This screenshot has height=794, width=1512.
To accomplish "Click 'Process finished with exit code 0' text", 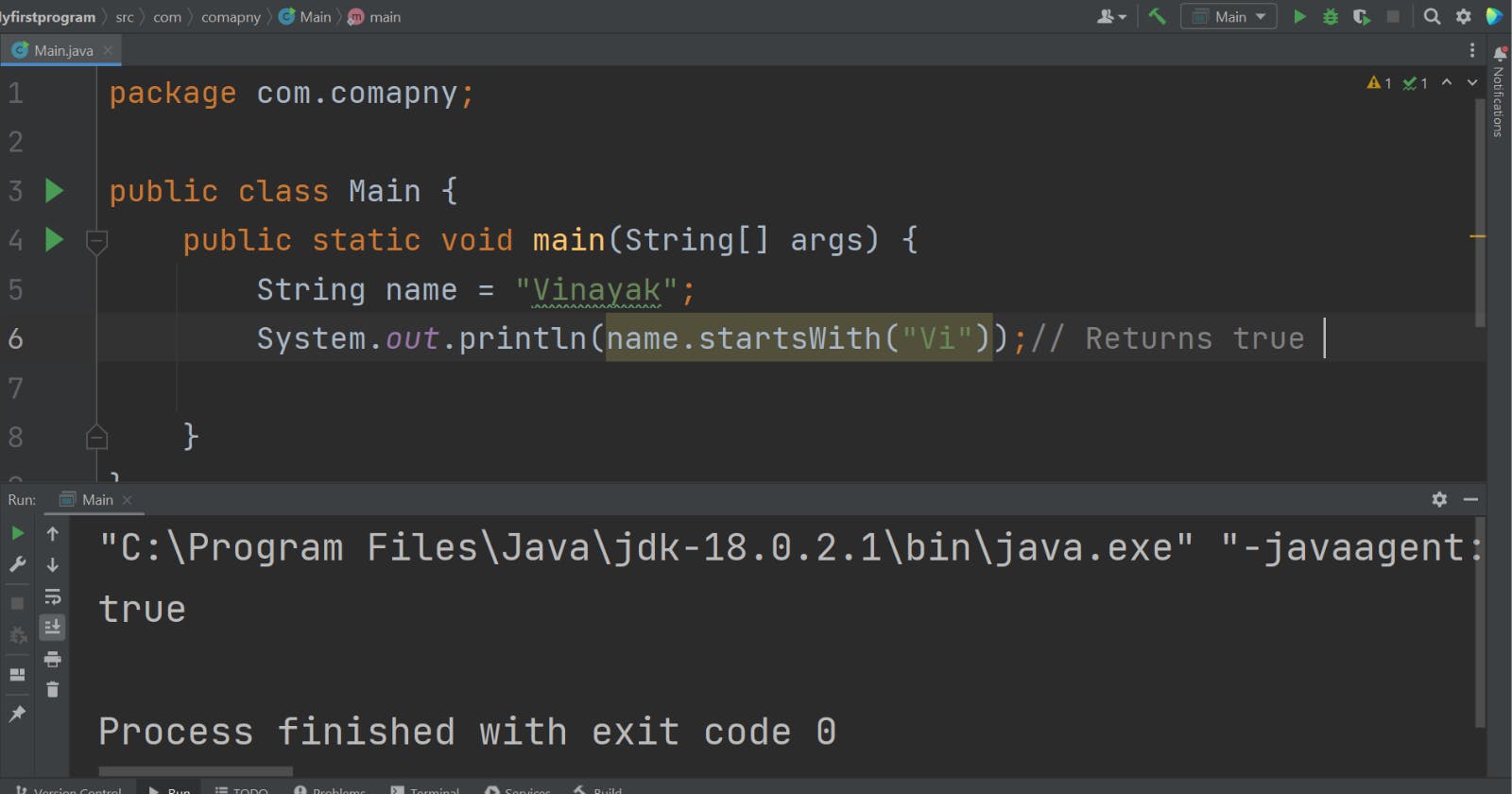I will [468, 732].
